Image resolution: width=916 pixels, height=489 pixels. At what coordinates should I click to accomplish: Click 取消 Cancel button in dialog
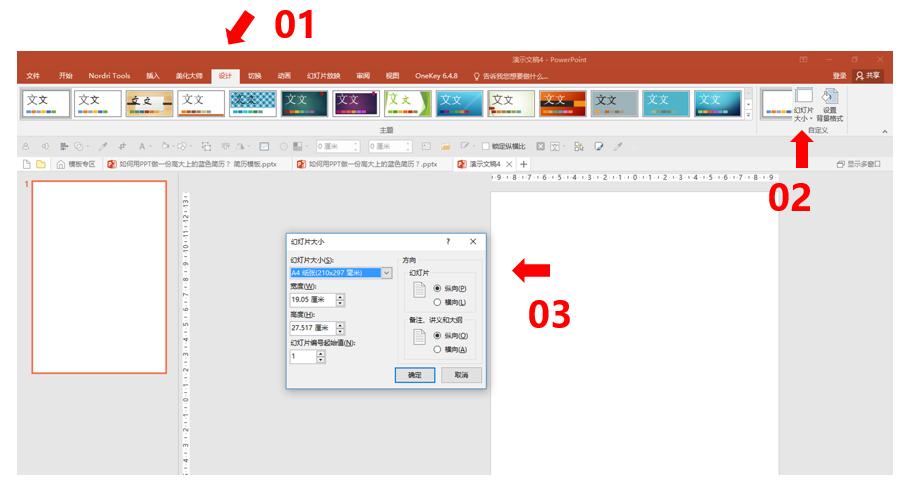462,375
